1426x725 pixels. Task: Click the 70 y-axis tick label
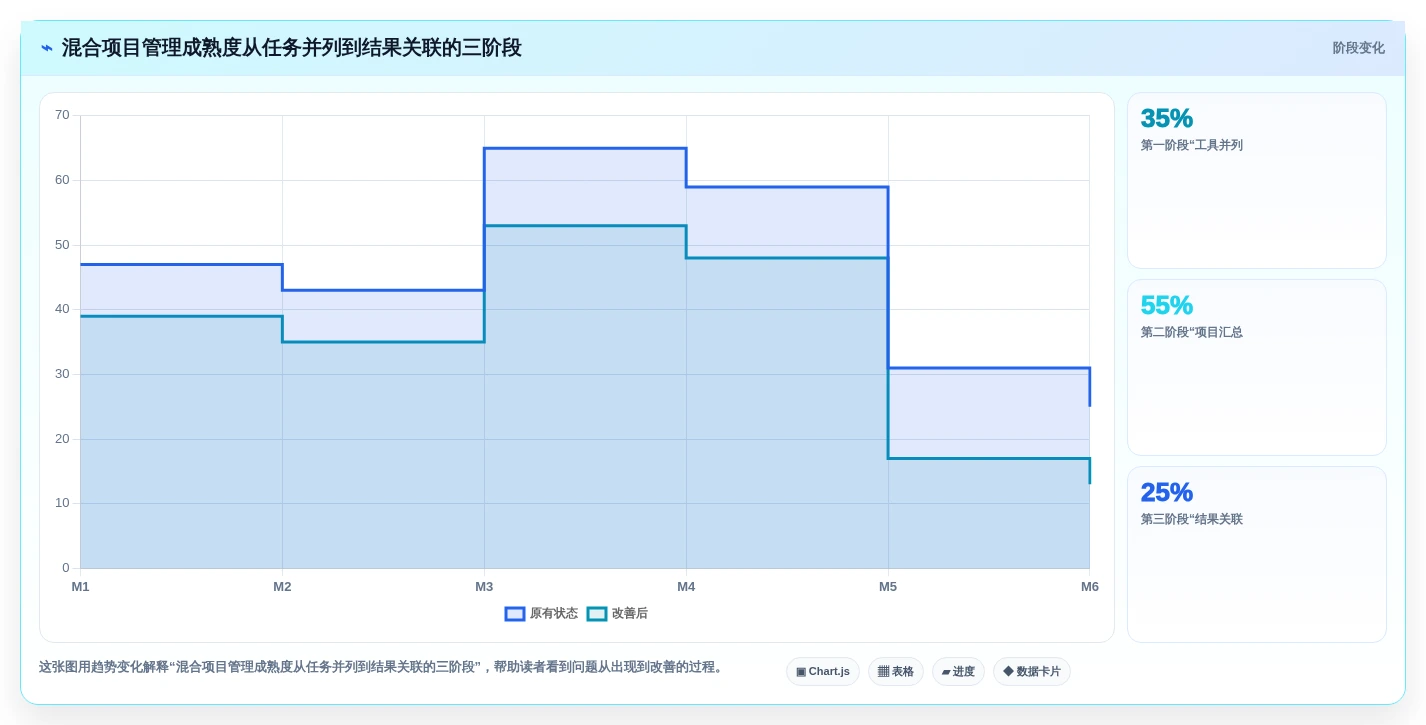tap(62, 115)
